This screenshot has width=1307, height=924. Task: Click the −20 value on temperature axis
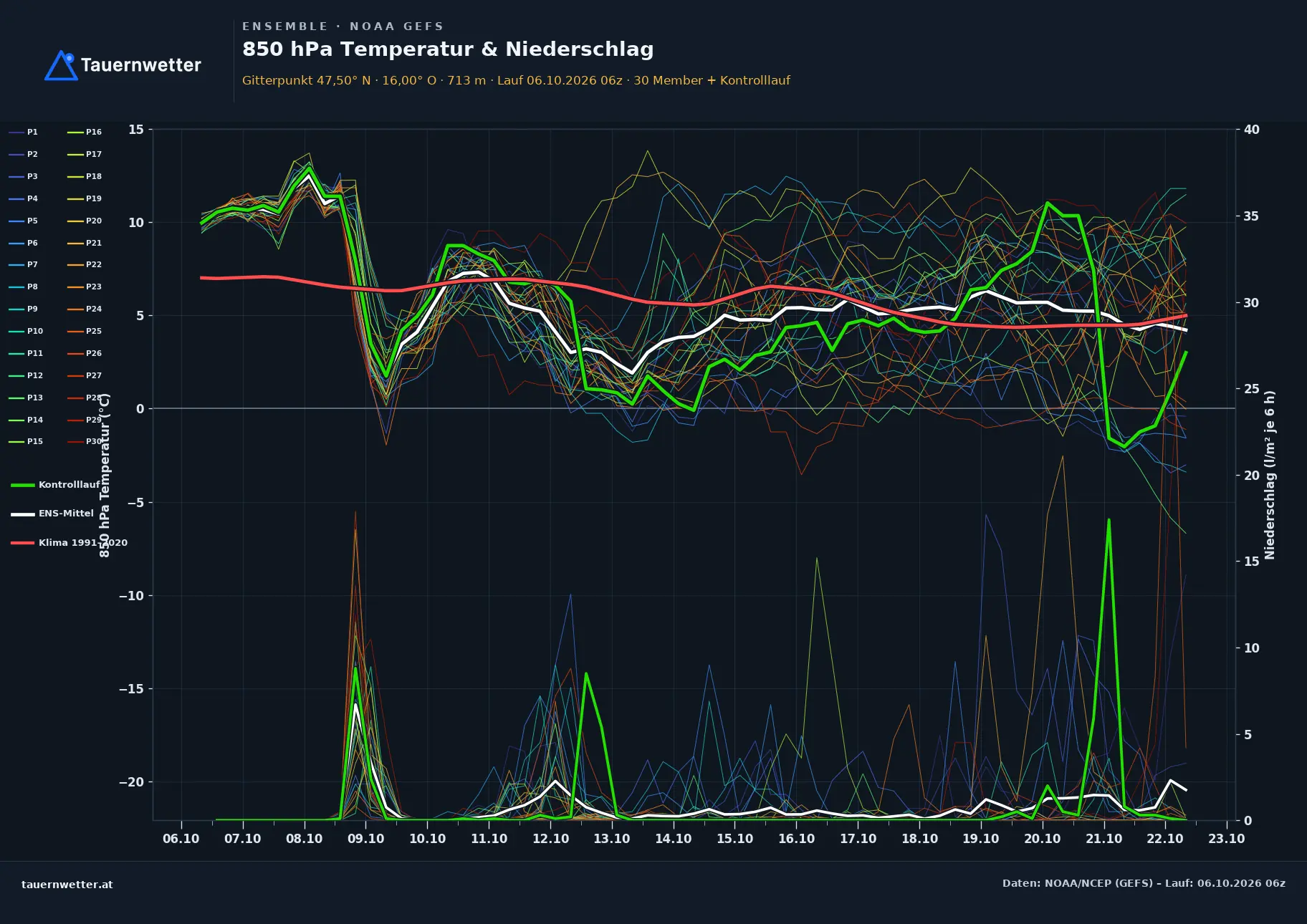[132, 782]
